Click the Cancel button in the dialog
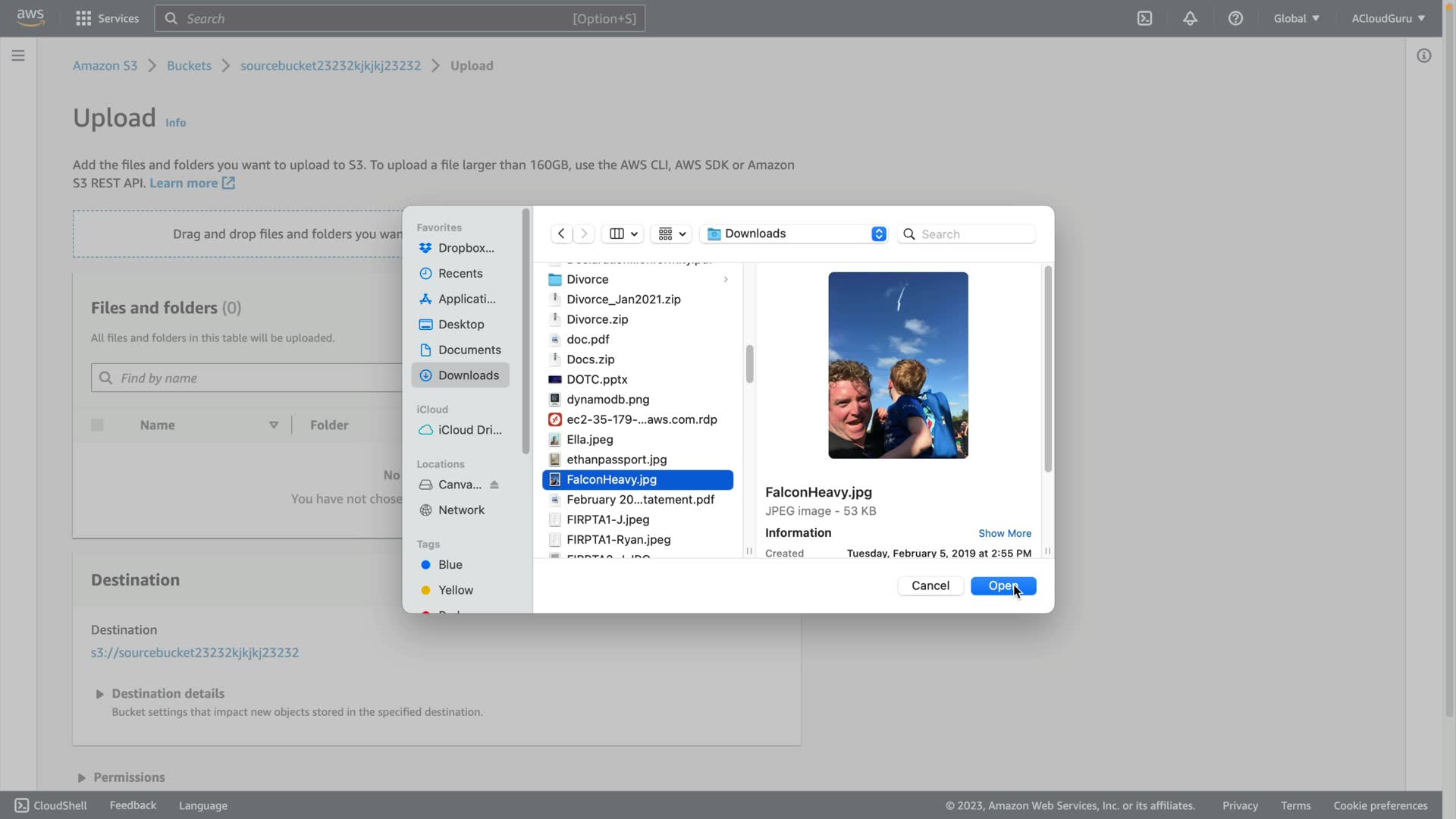 pos(930,585)
